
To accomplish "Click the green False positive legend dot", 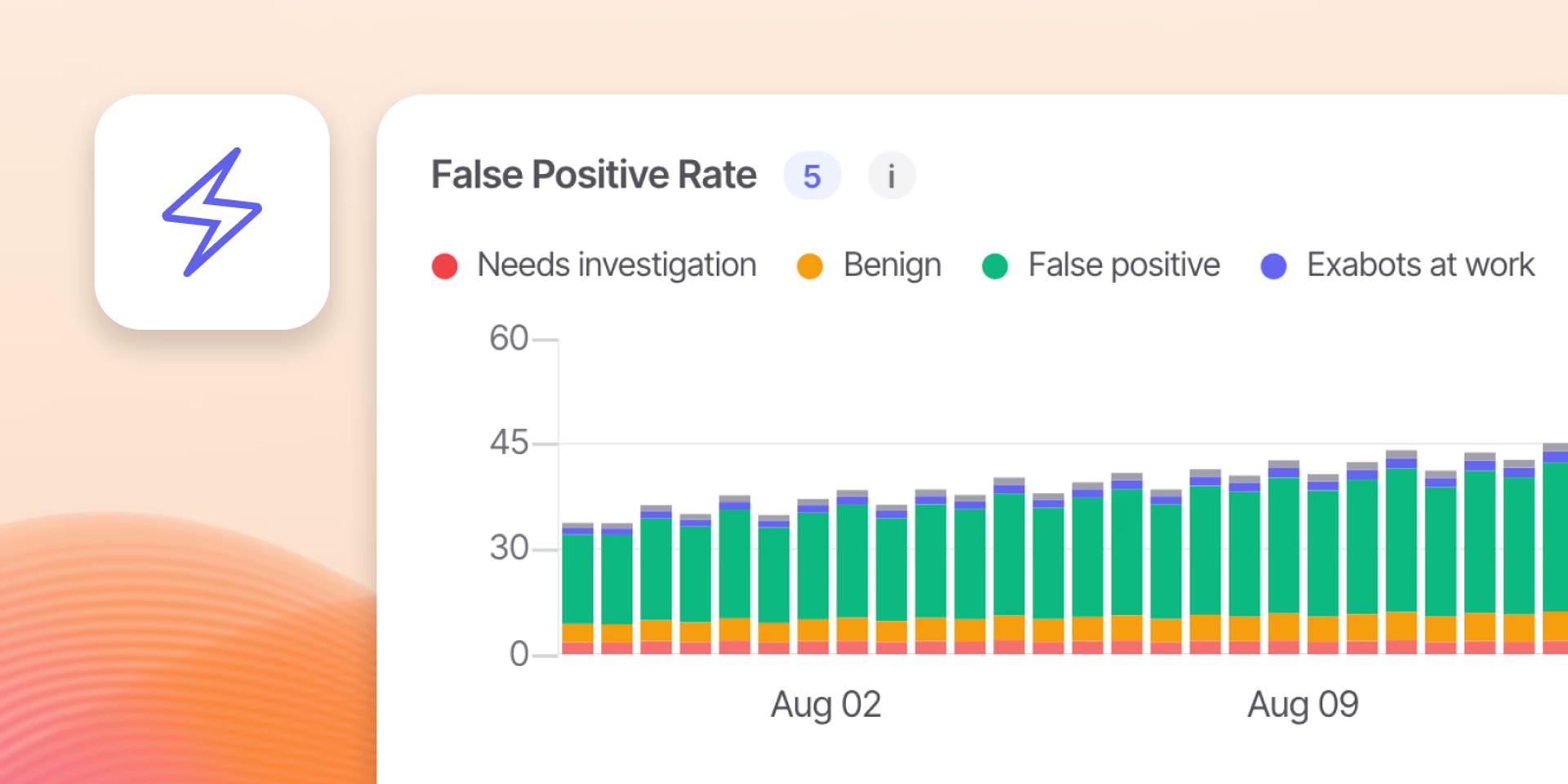I will (995, 266).
